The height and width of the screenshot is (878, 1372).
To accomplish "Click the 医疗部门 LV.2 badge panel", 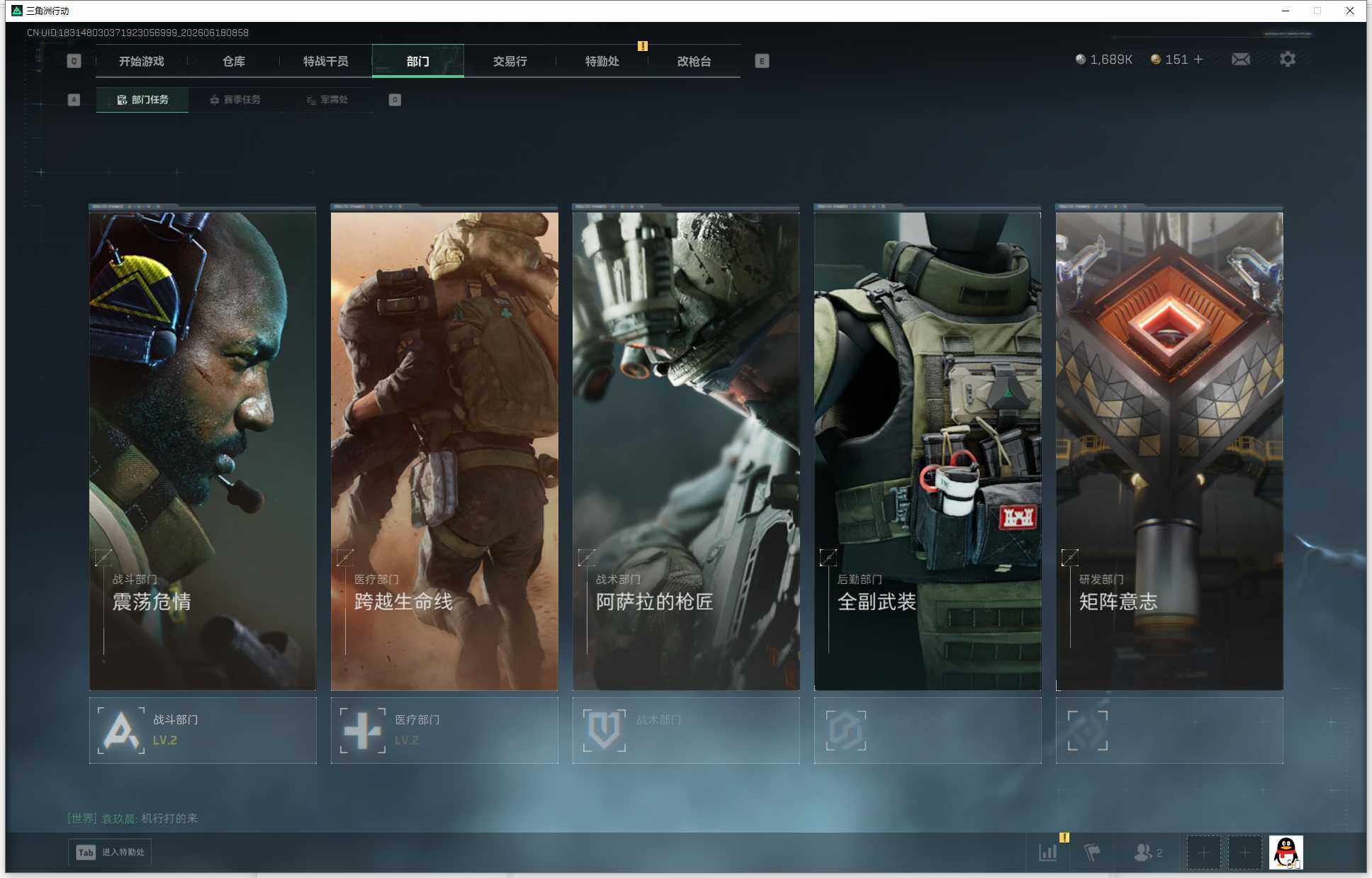I will click(x=444, y=731).
